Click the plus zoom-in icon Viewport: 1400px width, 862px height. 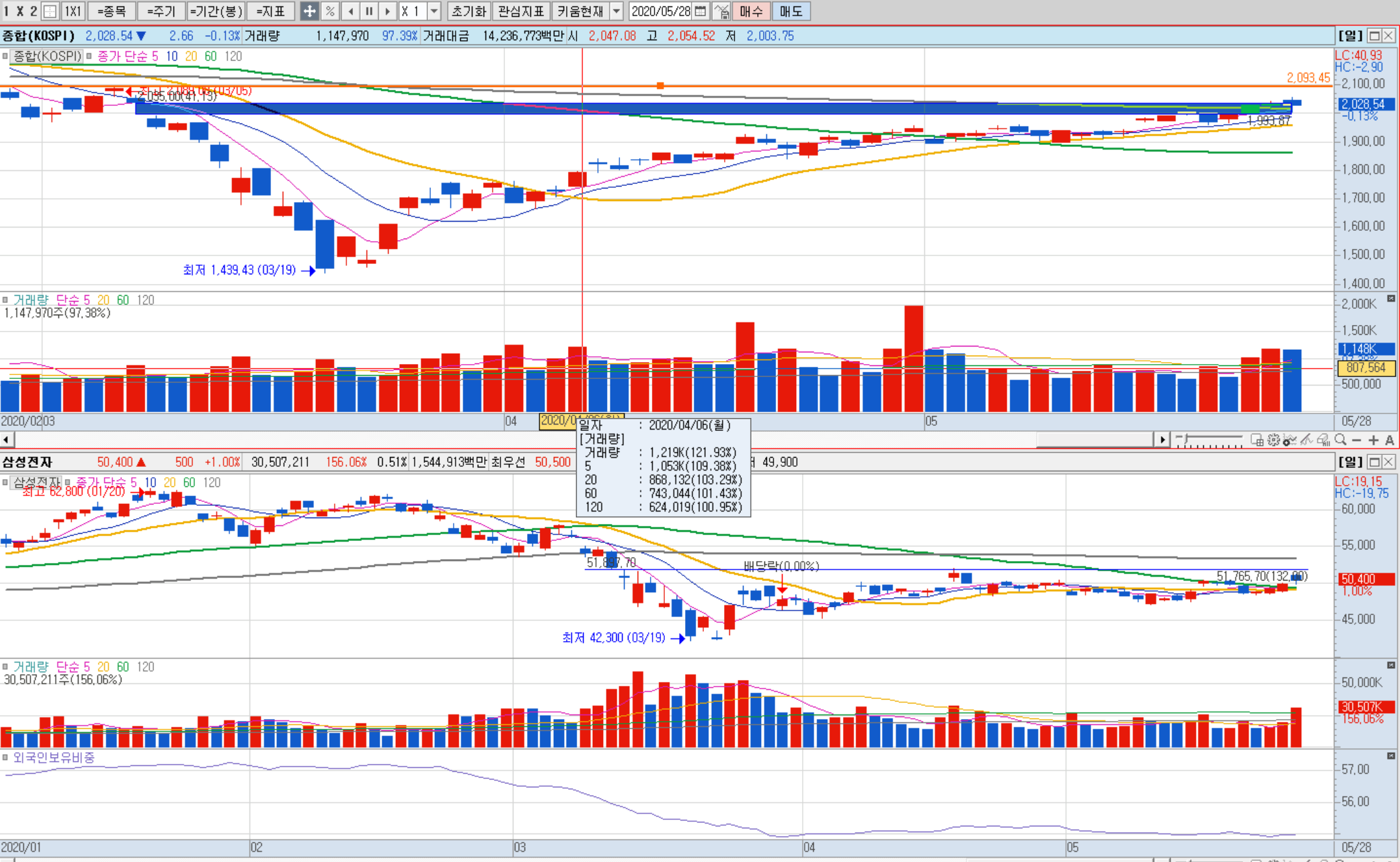click(1373, 440)
